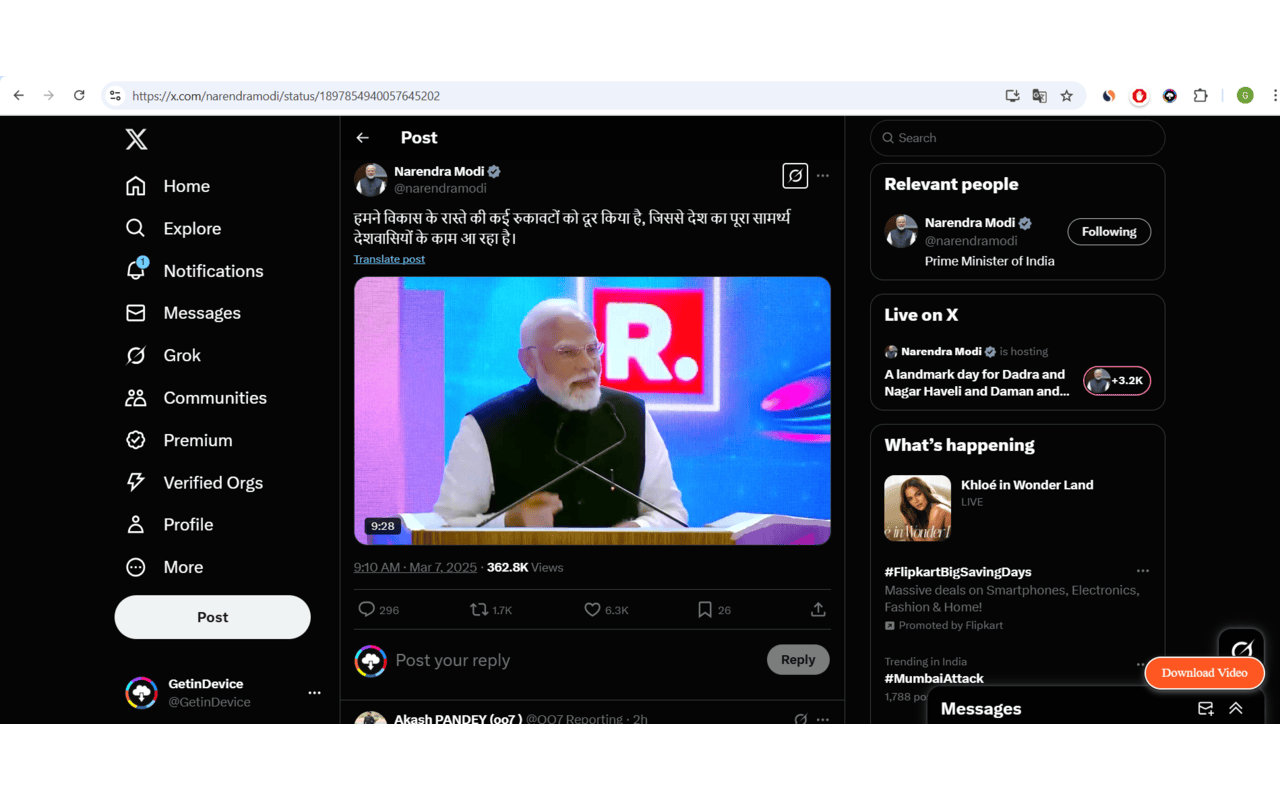Open Verified Orgs from sidebar
Screen dimensions: 1280x800
194,482
